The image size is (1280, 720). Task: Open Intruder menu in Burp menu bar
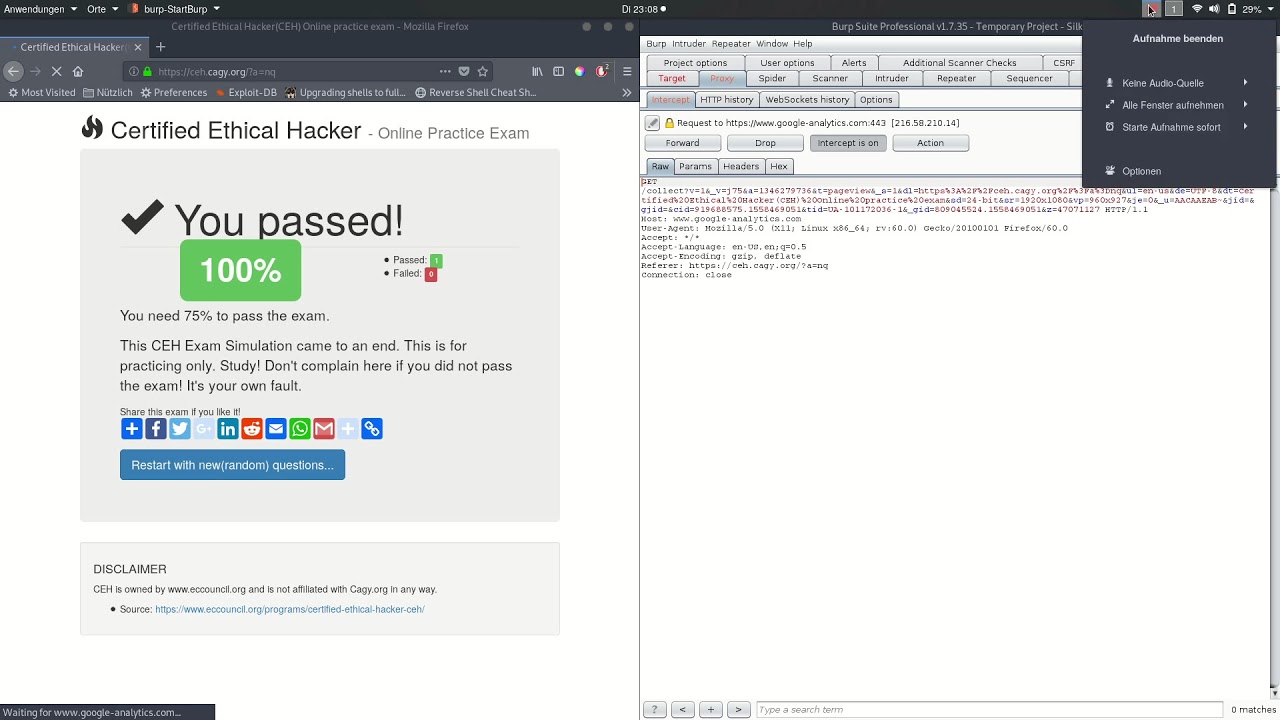click(x=689, y=44)
